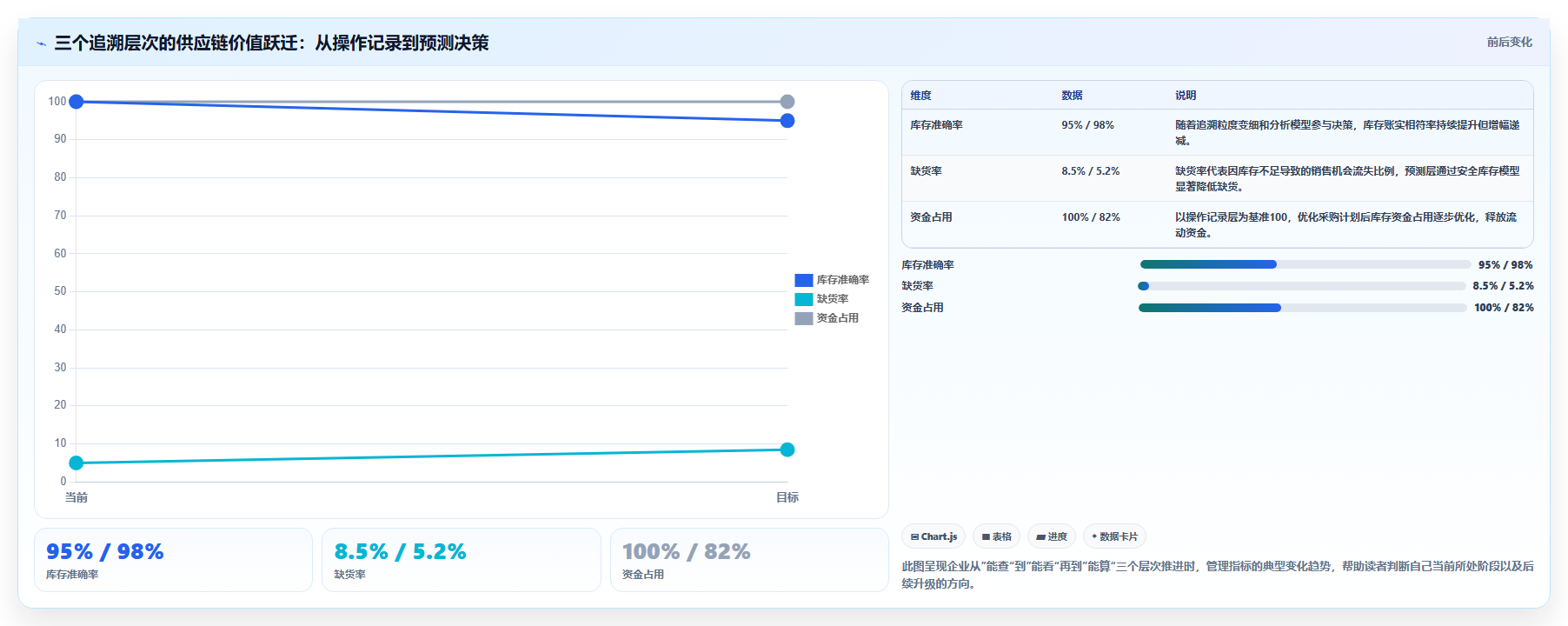This screenshot has height=626, width=1568.
Task: Click the 50 y-axis tick label
Action: pos(60,291)
